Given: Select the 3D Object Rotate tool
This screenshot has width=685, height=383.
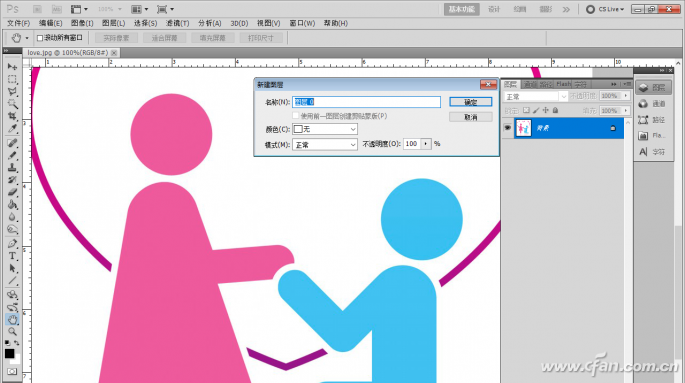Looking at the screenshot, I should point(12,295).
